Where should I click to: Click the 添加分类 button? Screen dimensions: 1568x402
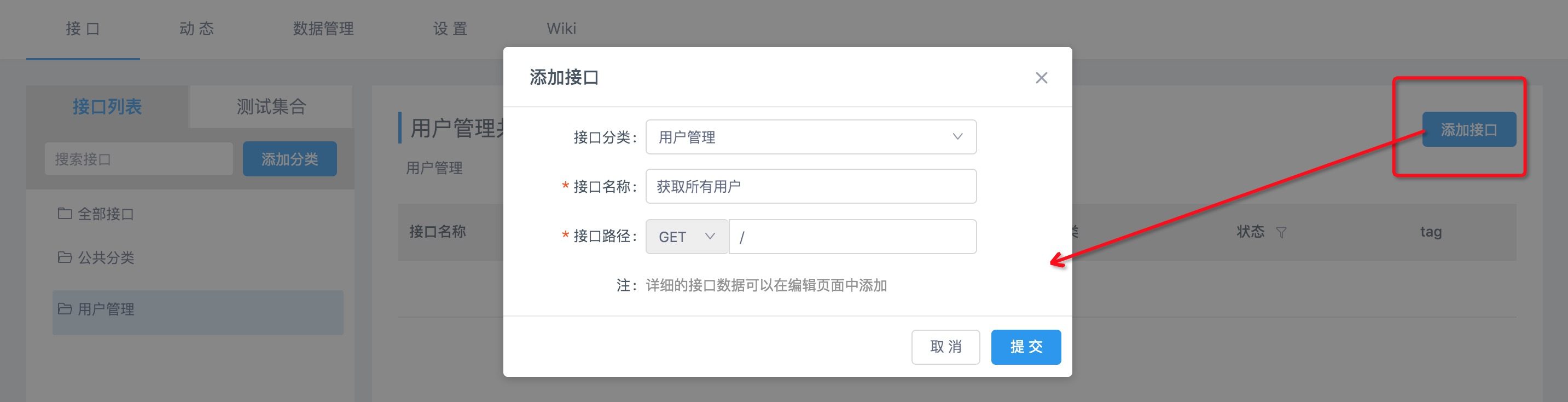pos(291,158)
